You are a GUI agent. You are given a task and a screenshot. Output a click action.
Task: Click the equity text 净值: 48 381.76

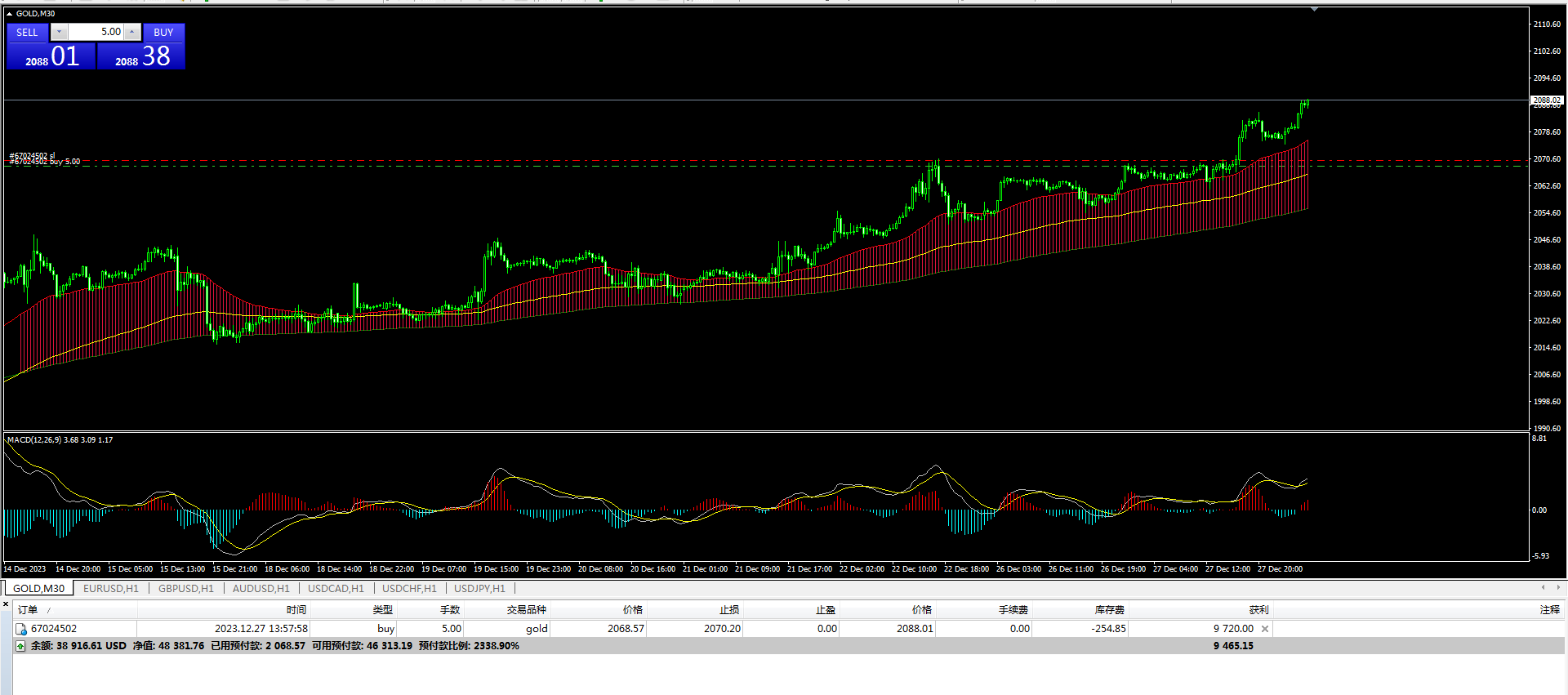tap(168, 646)
